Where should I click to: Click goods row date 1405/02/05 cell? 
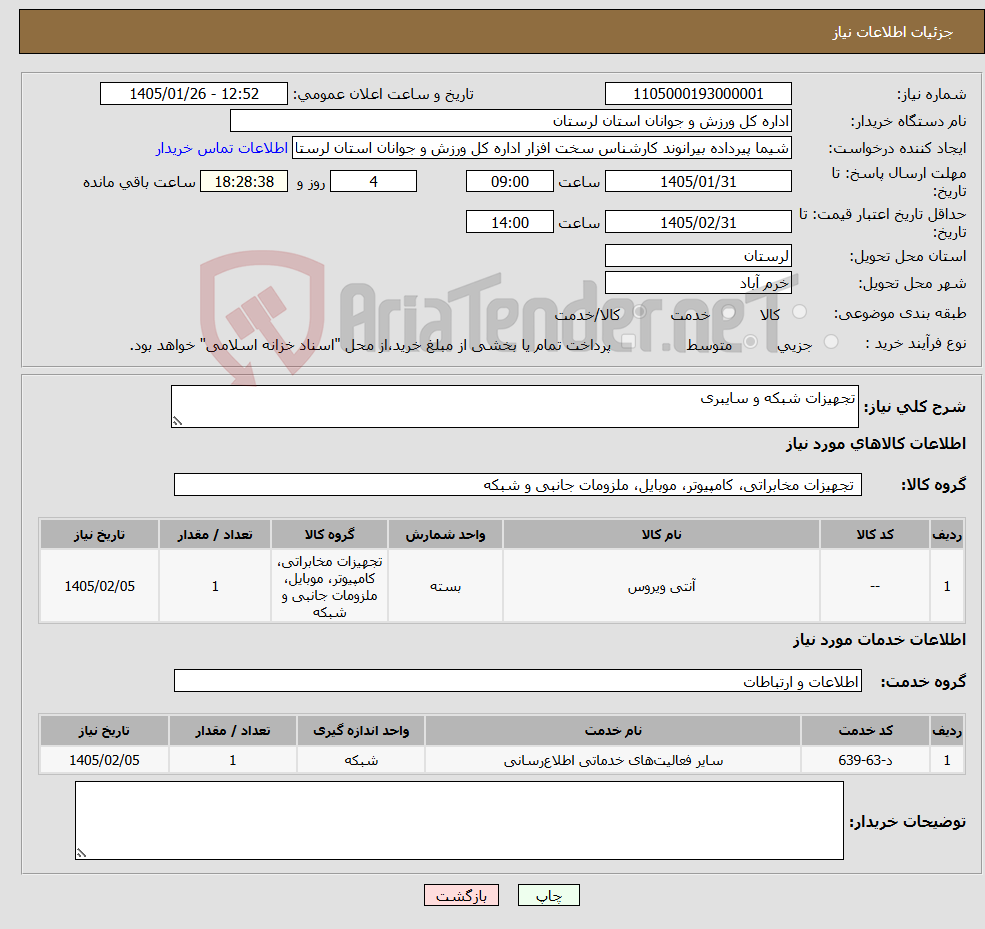(x=99, y=586)
